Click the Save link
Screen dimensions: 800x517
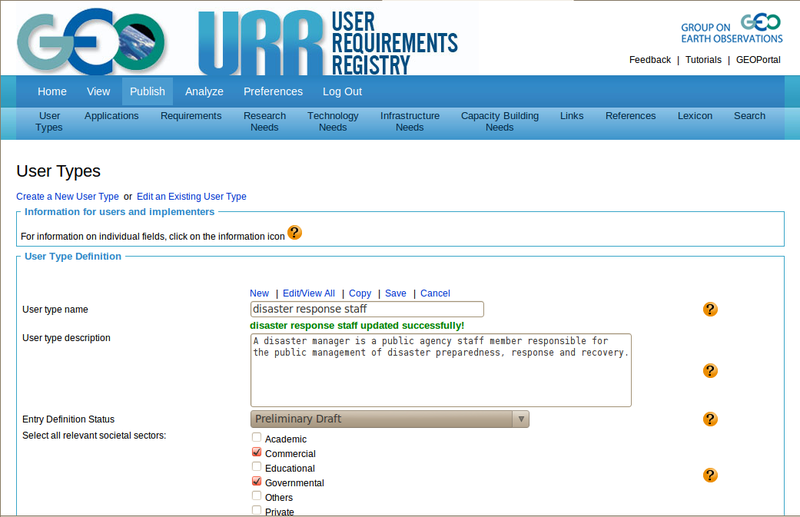[x=395, y=293]
